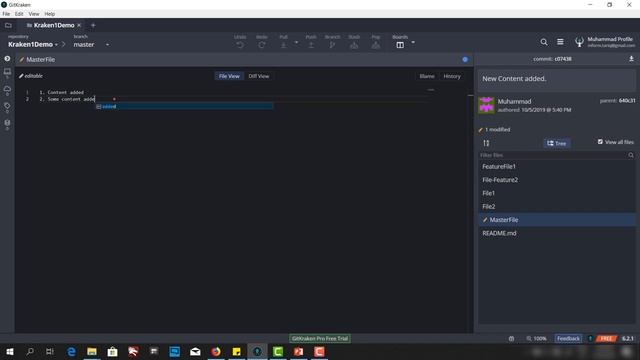Viewport: 640px width, 360px height.
Task: Select the Local computer sidebar icon
Action: coord(7,72)
